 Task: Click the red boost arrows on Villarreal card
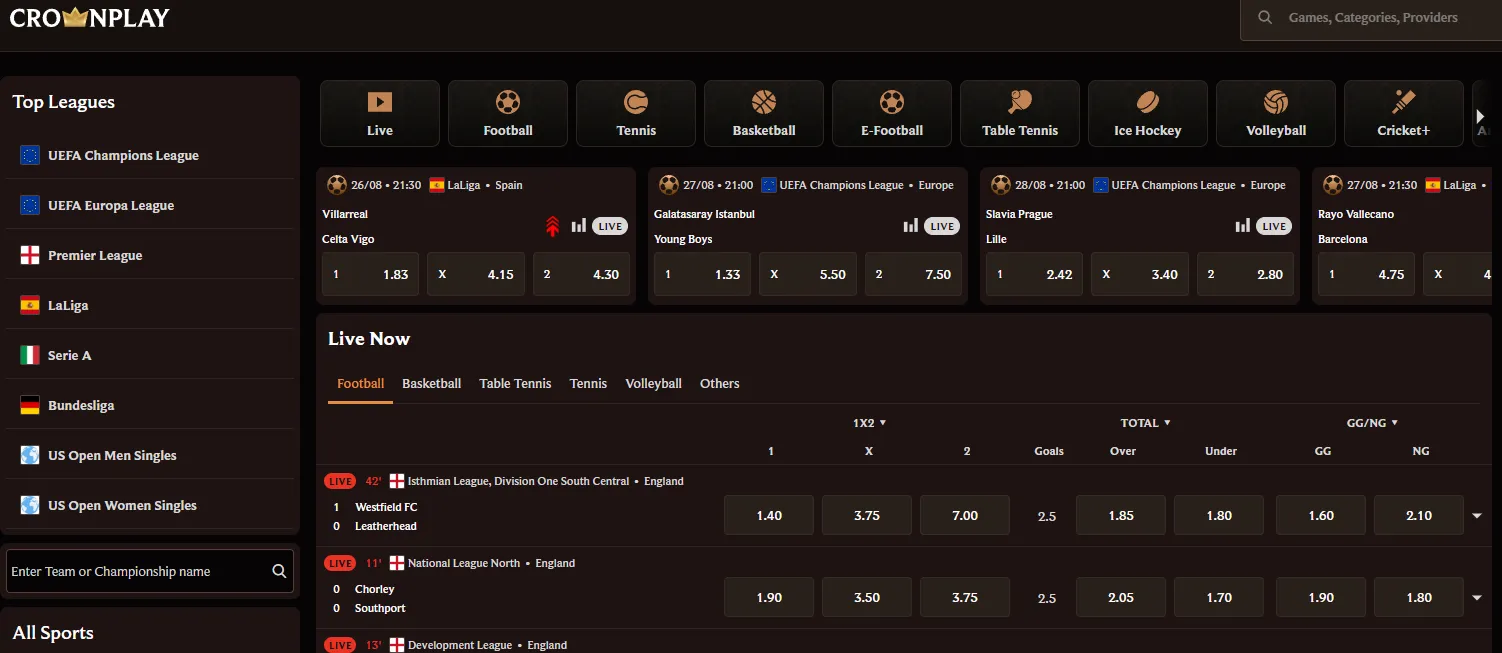(x=552, y=226)
